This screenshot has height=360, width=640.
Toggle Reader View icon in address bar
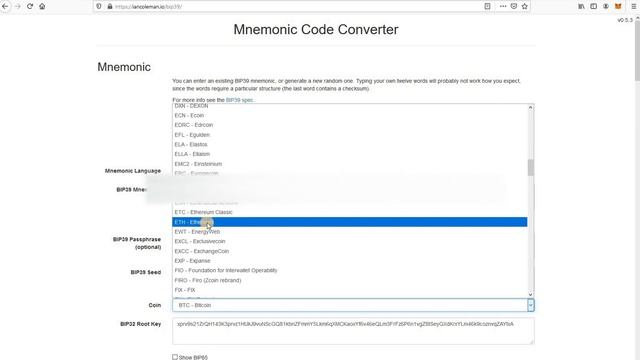pos(487,6)
